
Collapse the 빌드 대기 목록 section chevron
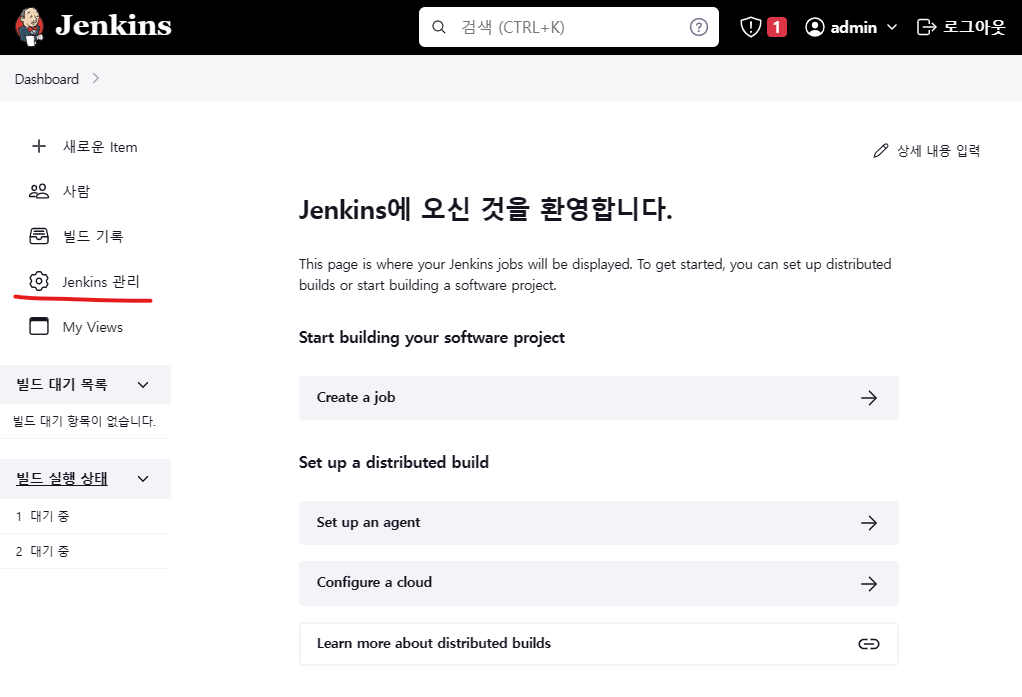pos(143,385)
